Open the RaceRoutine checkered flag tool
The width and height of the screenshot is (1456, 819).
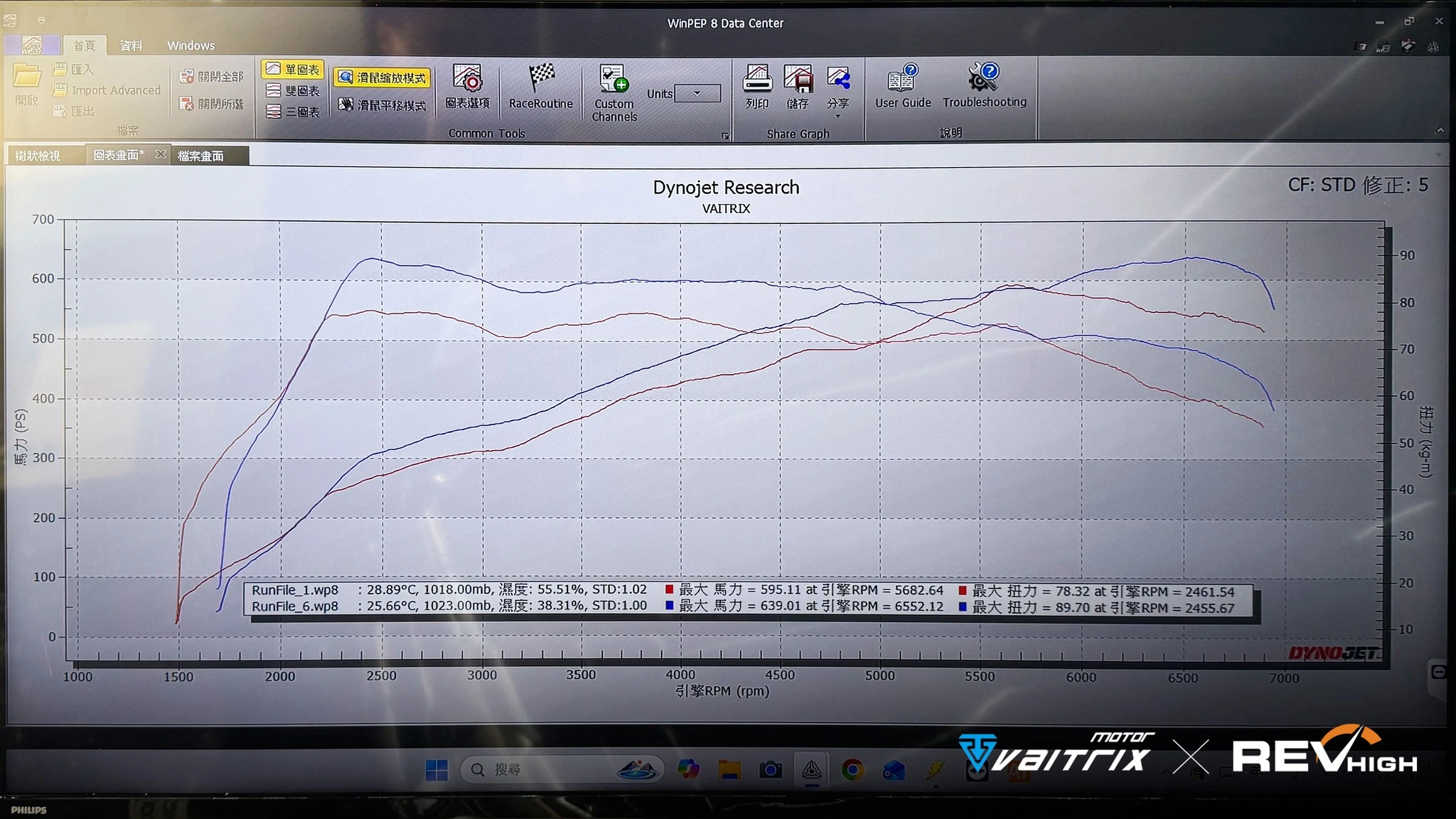tap(541, 77)
